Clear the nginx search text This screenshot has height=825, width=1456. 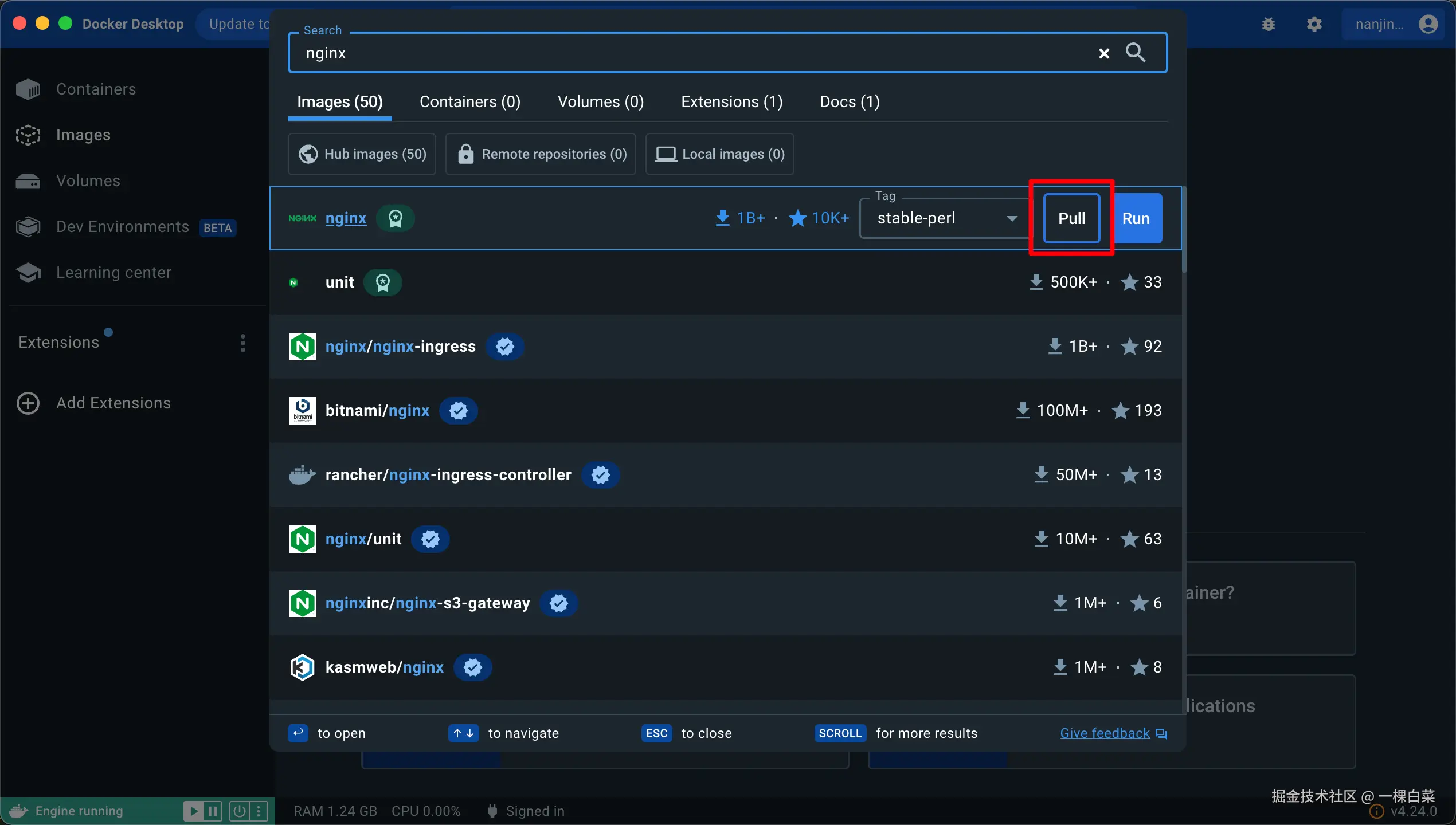click(x=1103, y=53)
